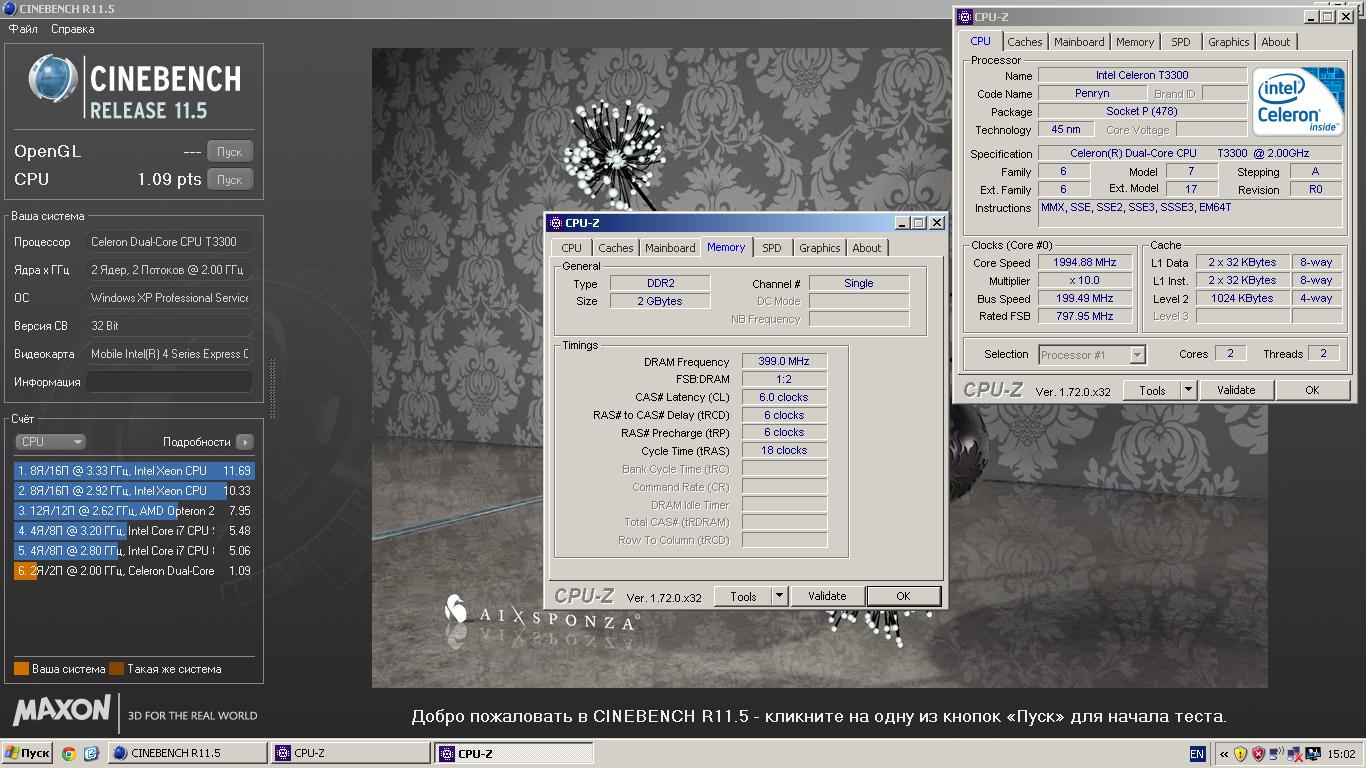Open the Processor #1 selection dropdown
Image resolution: width=1366 pixels, height=768 pixels.
point(1092,355)
